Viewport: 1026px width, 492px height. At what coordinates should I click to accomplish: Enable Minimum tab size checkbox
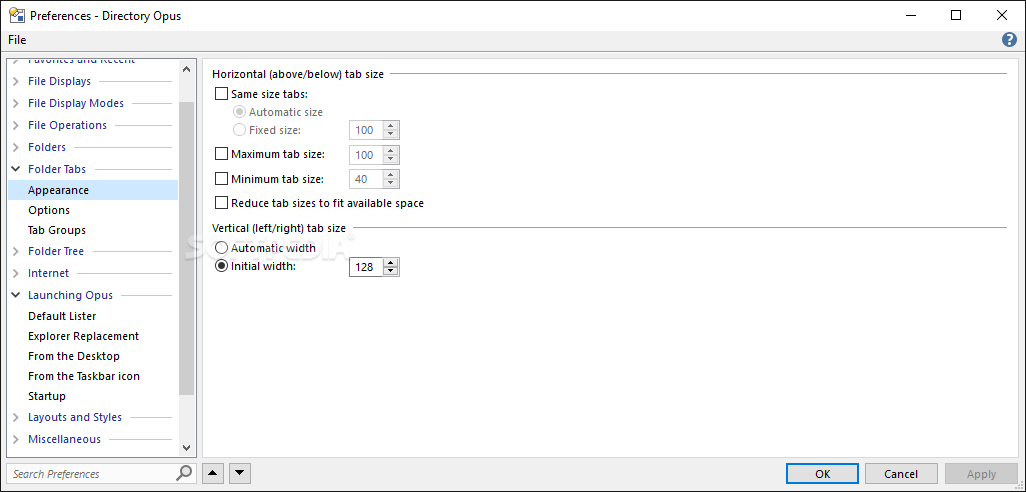click(222, 179)
